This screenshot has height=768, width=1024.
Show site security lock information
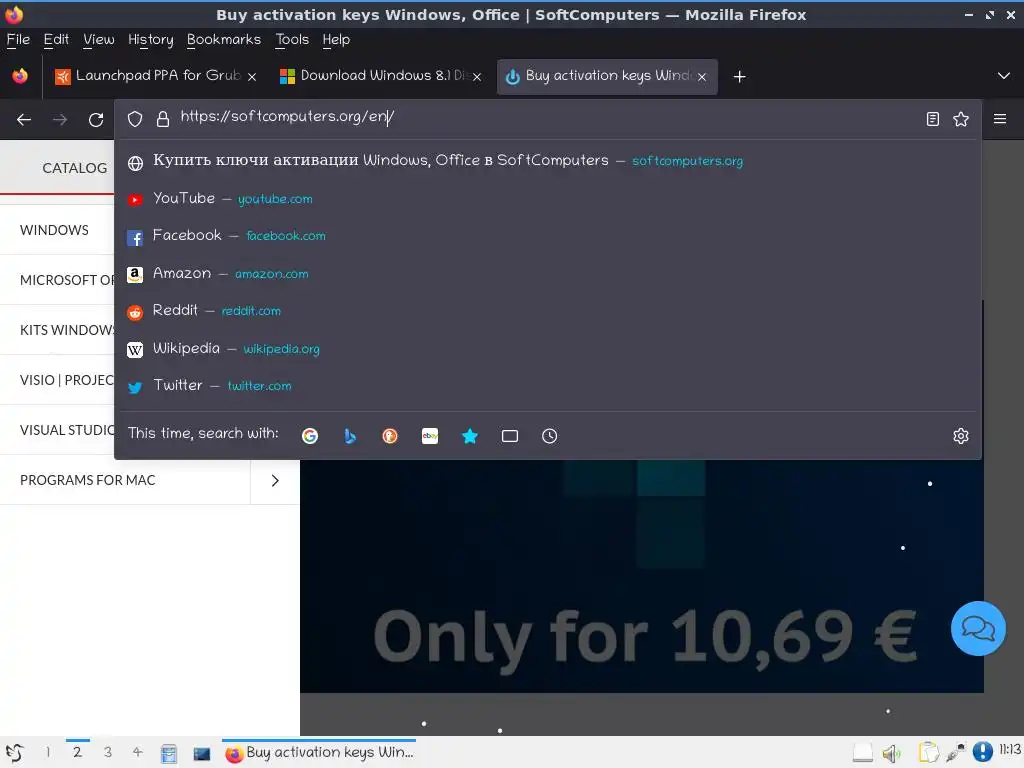[x=163, y=119]
